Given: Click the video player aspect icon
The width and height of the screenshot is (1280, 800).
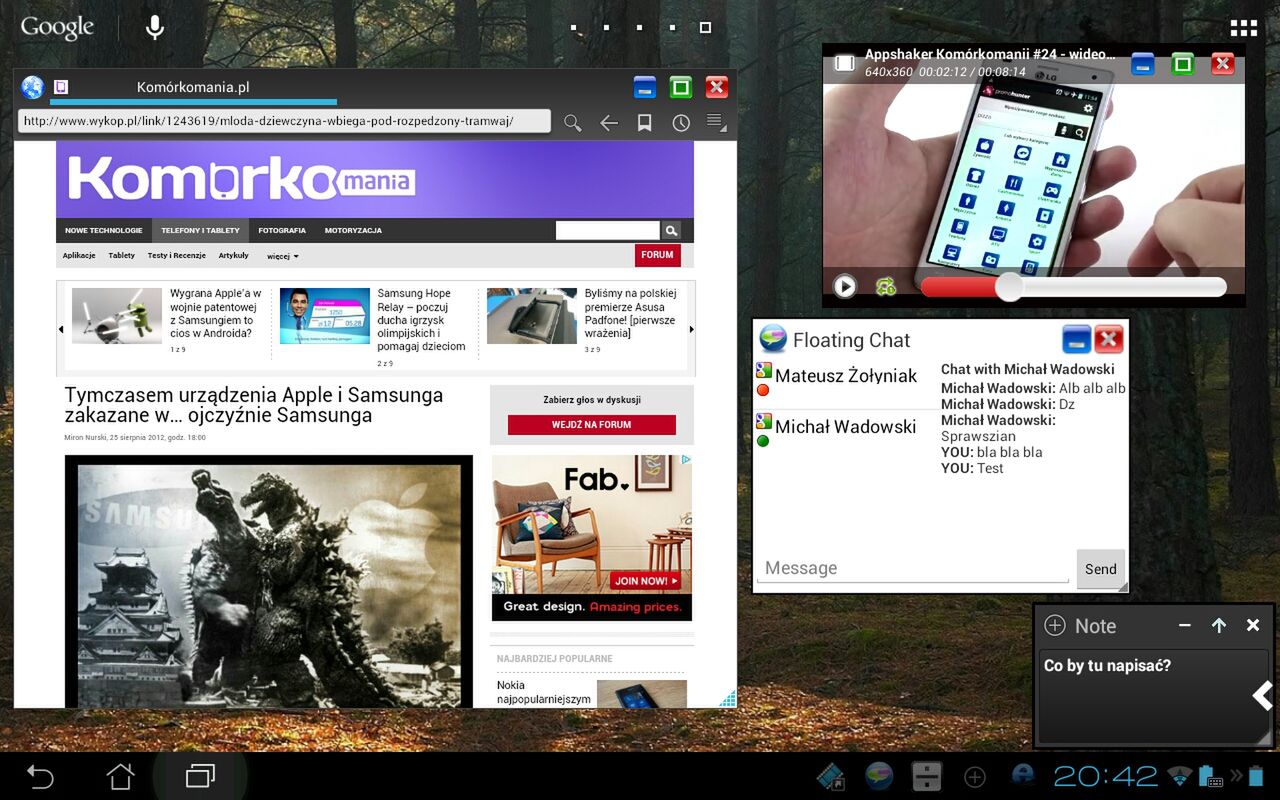Looking at the screenshot, I should coord(845,63).
